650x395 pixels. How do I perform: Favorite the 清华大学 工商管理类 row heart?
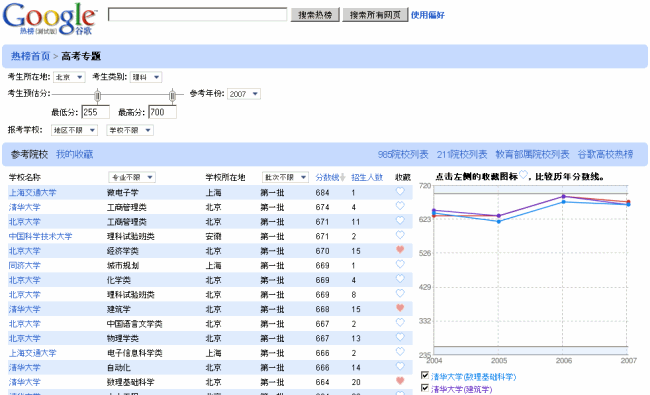(400, 206)
